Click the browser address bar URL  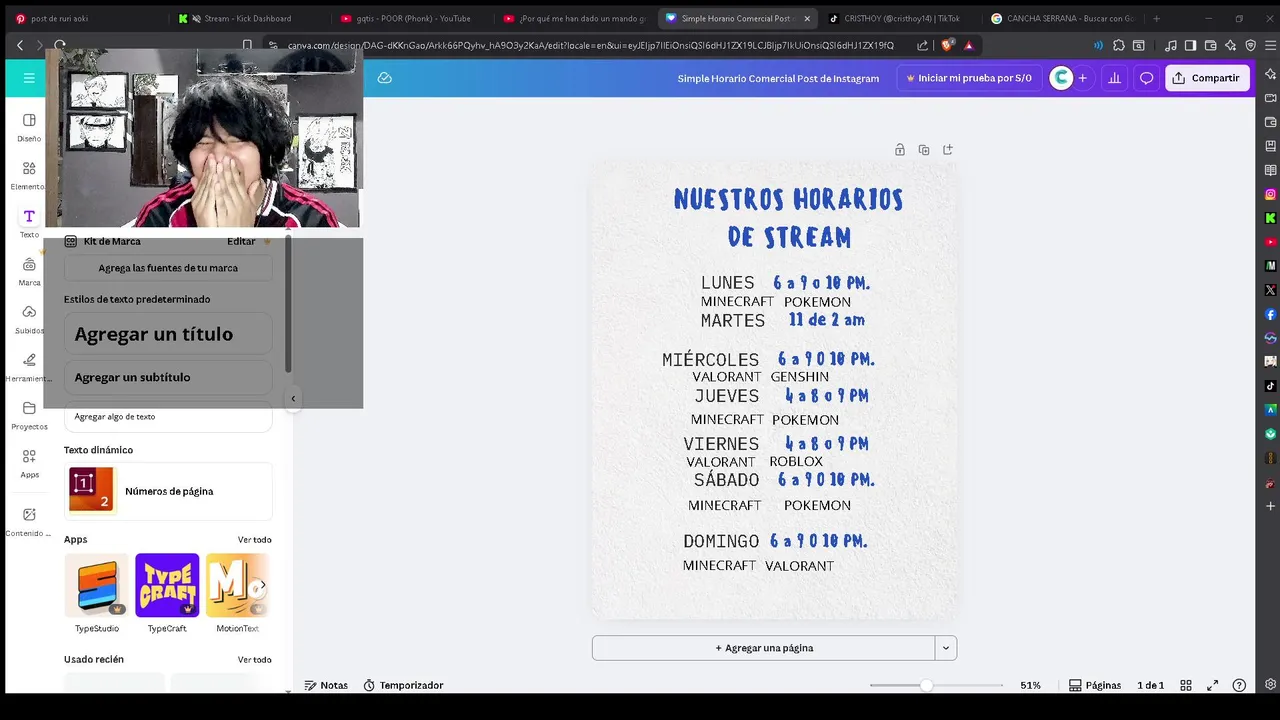(590, 45)
